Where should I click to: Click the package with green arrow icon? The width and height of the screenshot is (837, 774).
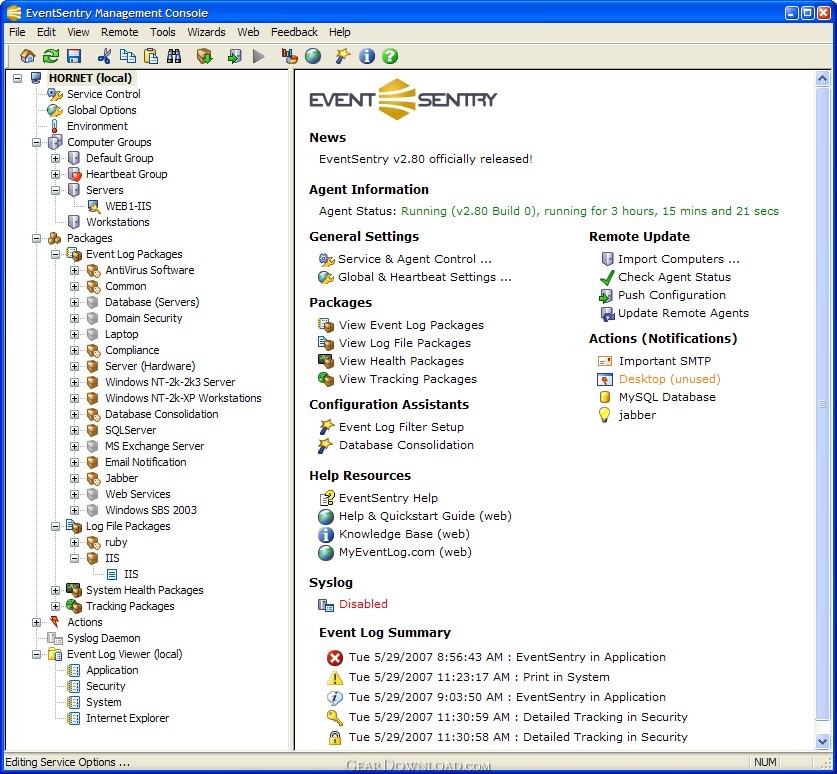tap(204, 56)
